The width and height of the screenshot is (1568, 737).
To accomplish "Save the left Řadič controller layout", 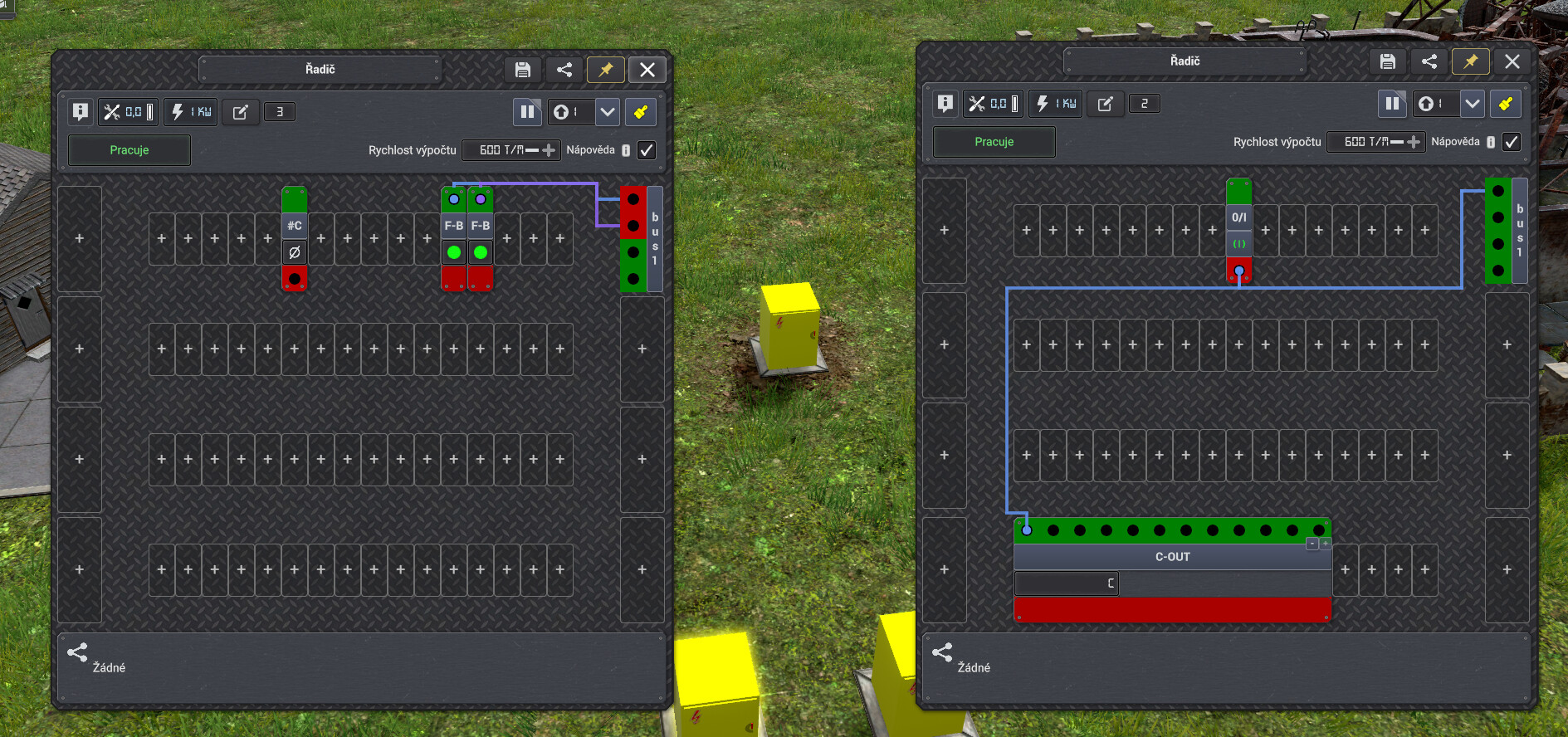I will tap(523, 70).
